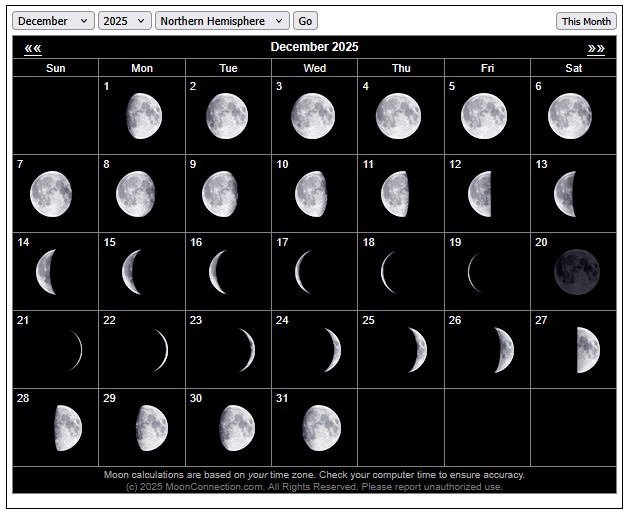Select the full moon icon on December 5
This screenshot has height=515, width=628.
(484, 116)
